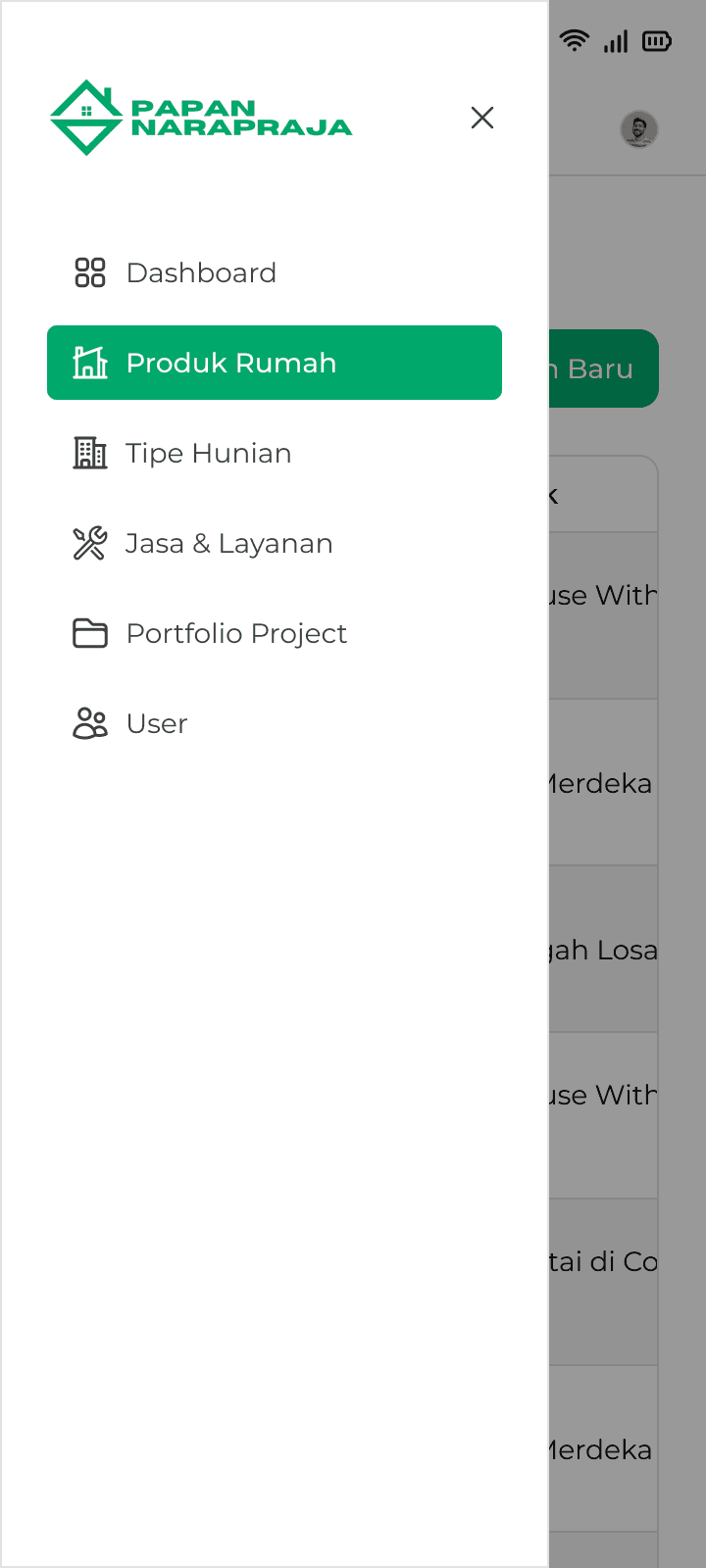Close the sidebar menu with X
Viewport: 706px width, 1568px height.
click(481, 118)
